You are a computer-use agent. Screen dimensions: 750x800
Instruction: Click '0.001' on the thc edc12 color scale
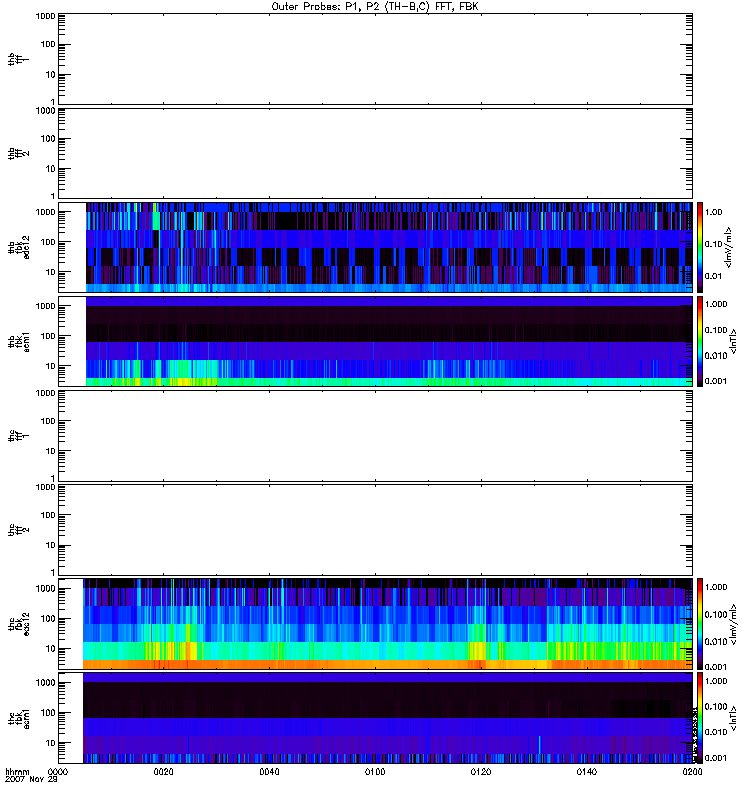(716, 667)
